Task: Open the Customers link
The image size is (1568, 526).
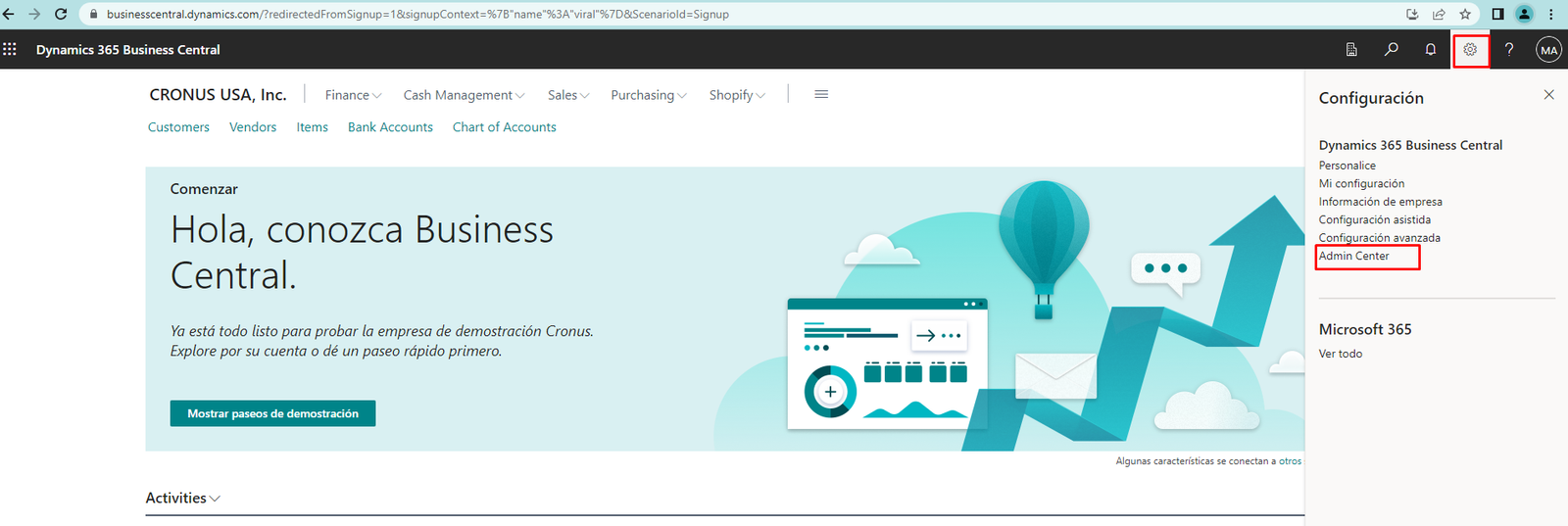Action: coord(178,127)
